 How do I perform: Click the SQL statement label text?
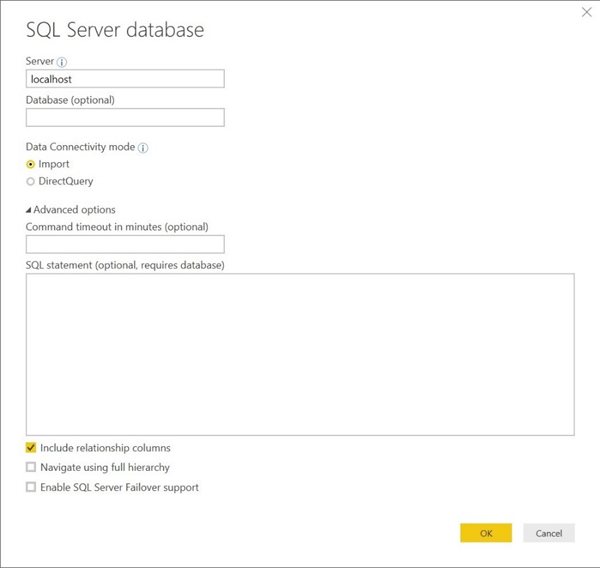coord(125,265)
